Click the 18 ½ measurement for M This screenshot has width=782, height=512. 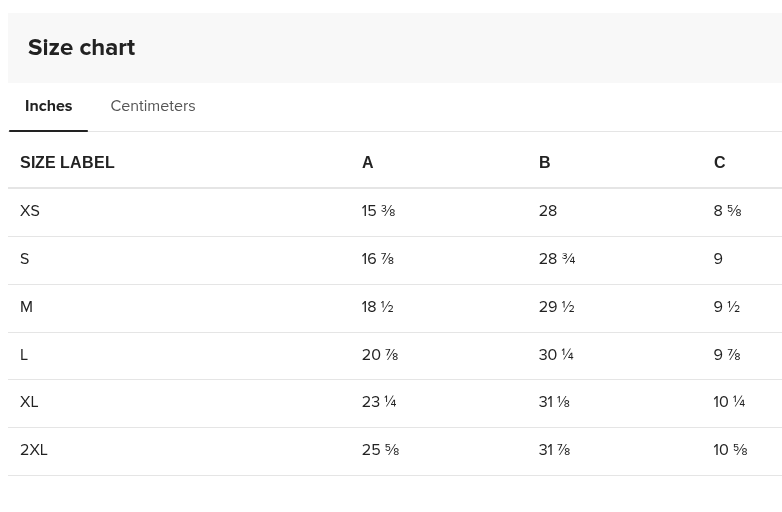[377, 307]
